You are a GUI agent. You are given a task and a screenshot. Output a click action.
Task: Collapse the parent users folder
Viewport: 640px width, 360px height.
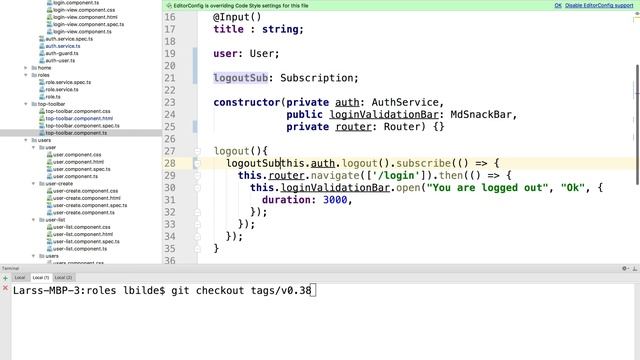26,140
